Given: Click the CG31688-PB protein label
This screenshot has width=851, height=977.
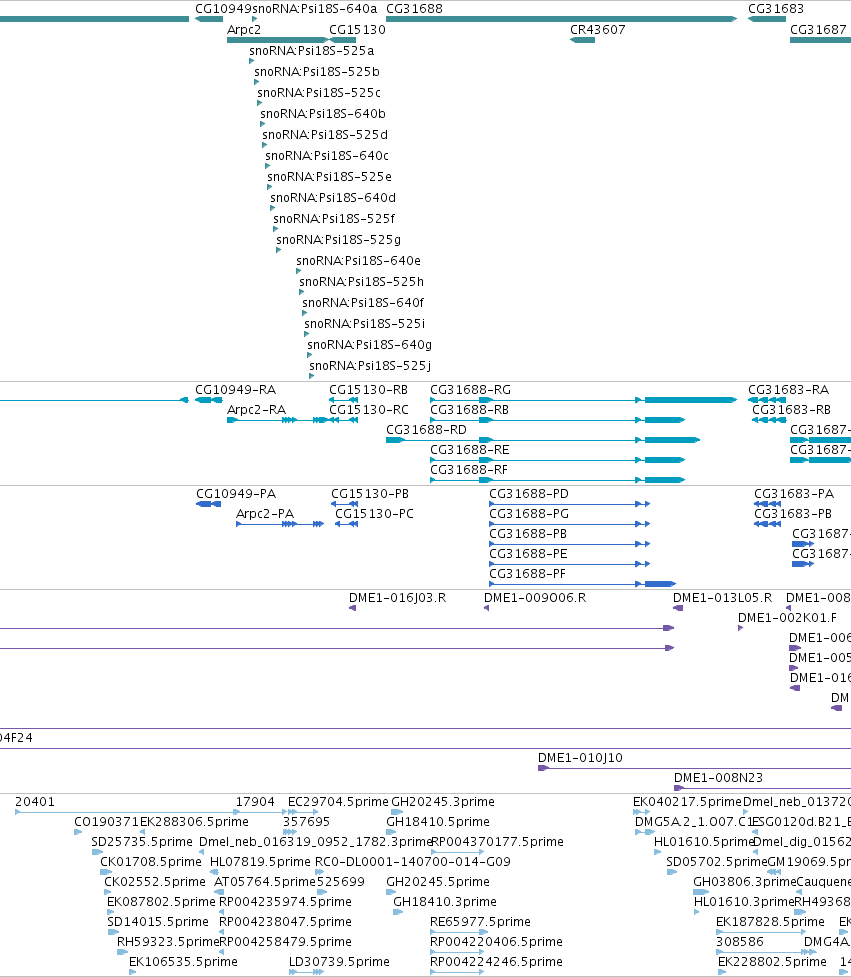Looking at the screenshot, I should point(528,534).
